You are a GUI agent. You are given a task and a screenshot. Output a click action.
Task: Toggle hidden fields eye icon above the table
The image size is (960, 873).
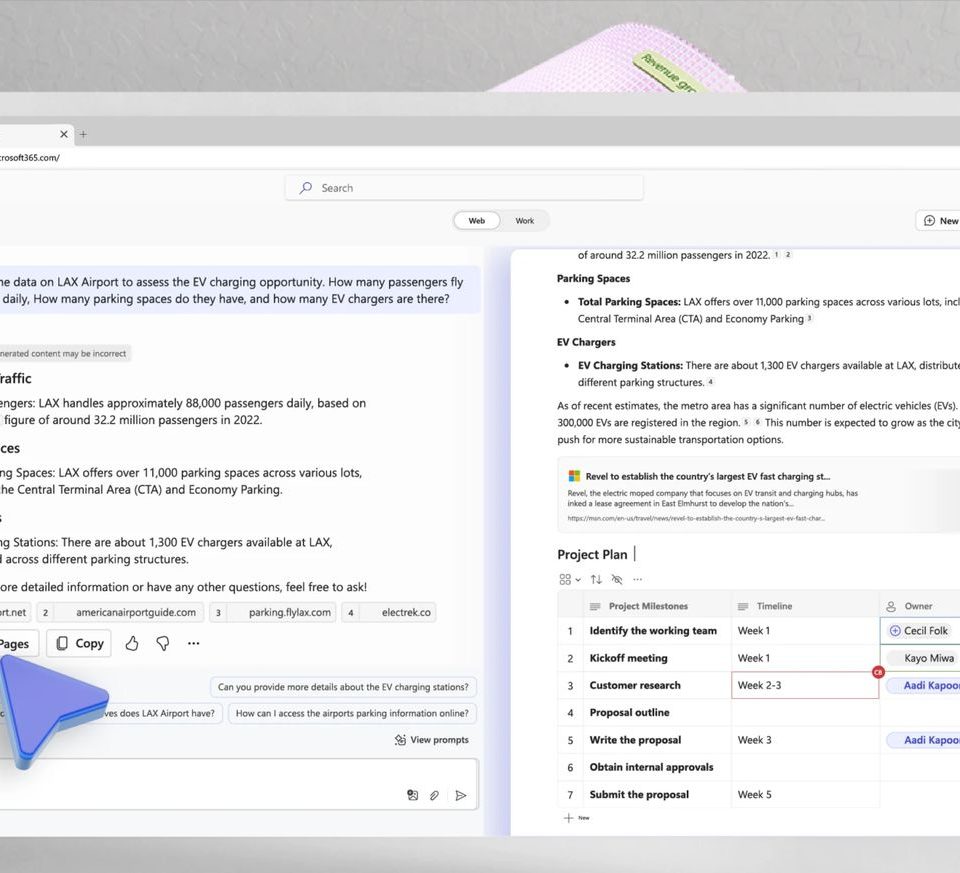[617, 579]
